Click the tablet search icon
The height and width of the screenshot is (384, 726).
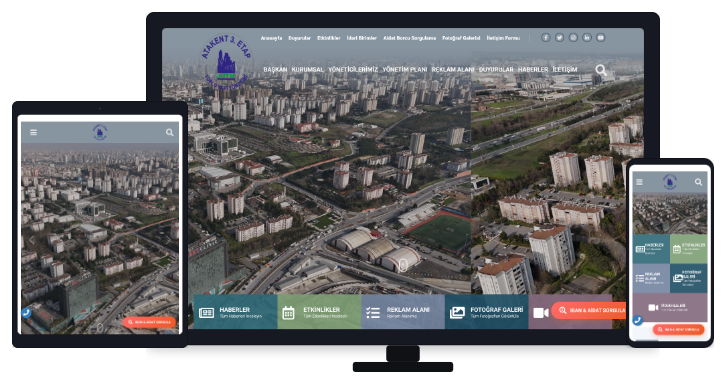pos(169,132)
